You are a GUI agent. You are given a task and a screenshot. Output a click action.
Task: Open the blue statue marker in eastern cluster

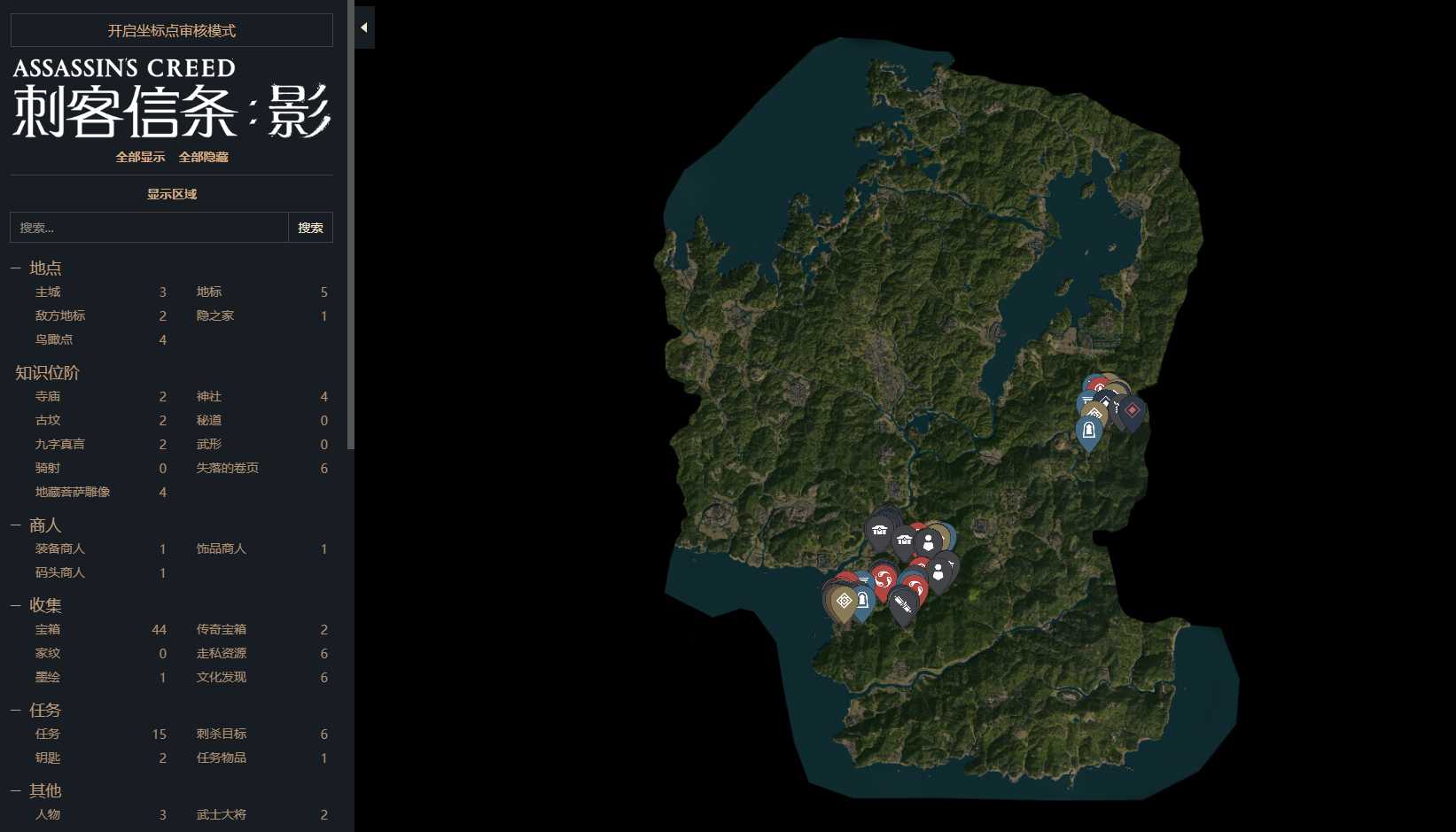coord(1089,432)
